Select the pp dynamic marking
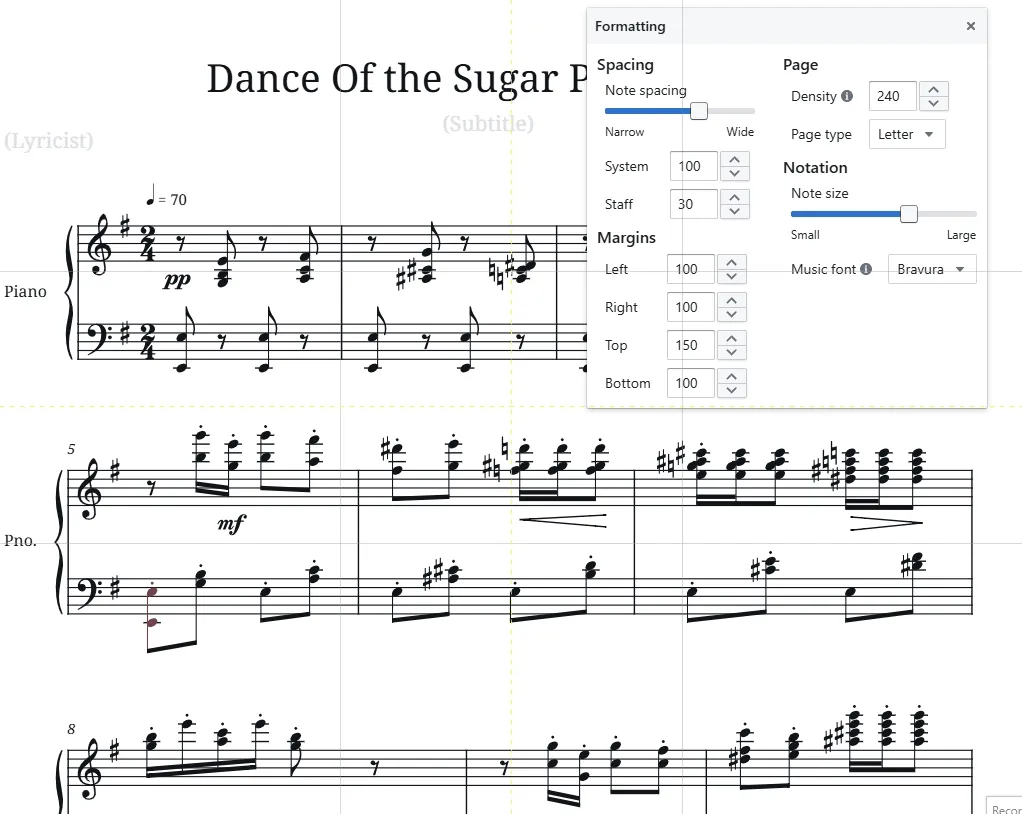1022x814 pixels. tap(176, 281)
